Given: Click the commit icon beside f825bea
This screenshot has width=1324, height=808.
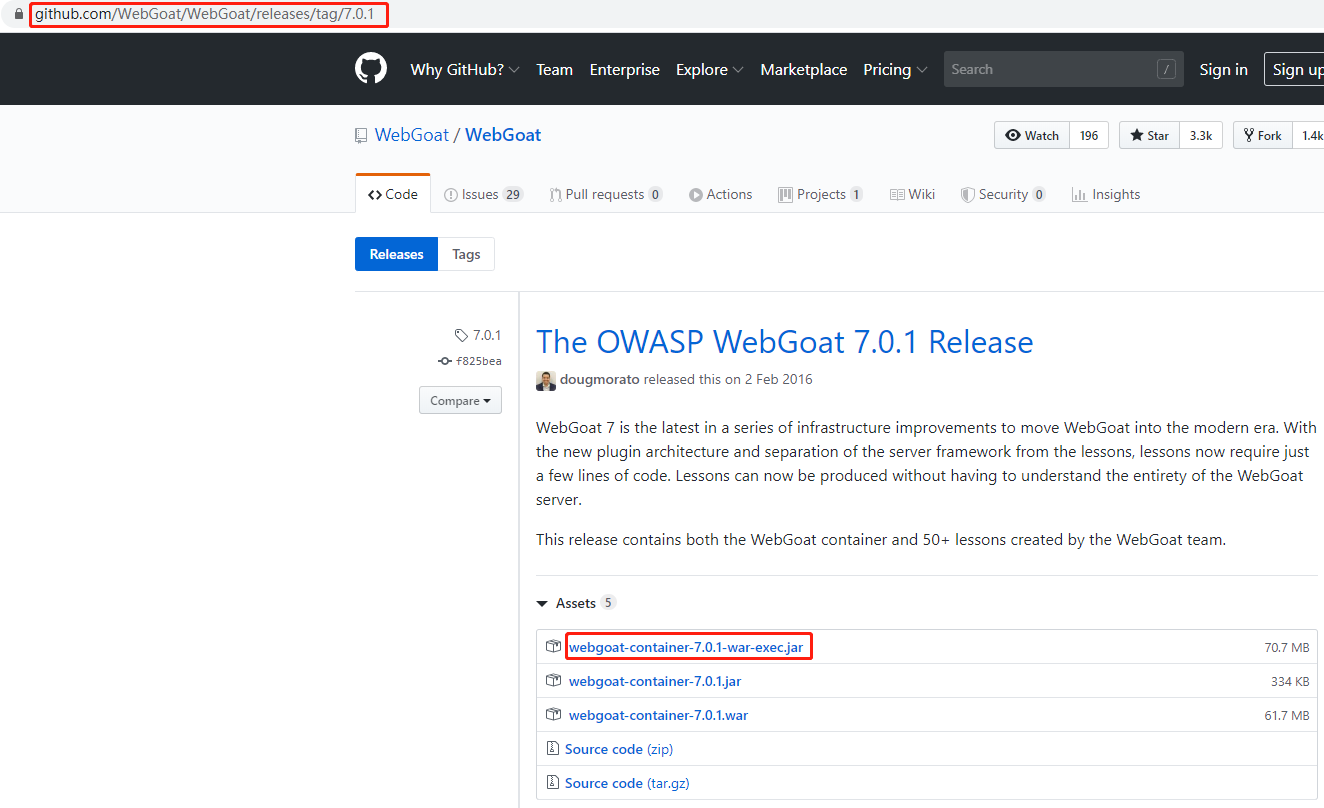Looking at the screenshot, I should click(x=445, y=361).
